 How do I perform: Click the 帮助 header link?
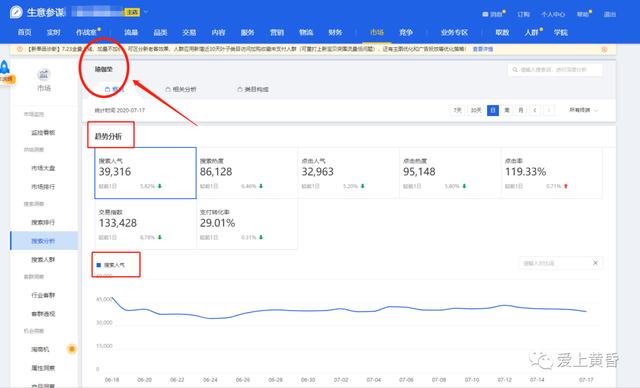pyautogui.click(x=583, y=14)
